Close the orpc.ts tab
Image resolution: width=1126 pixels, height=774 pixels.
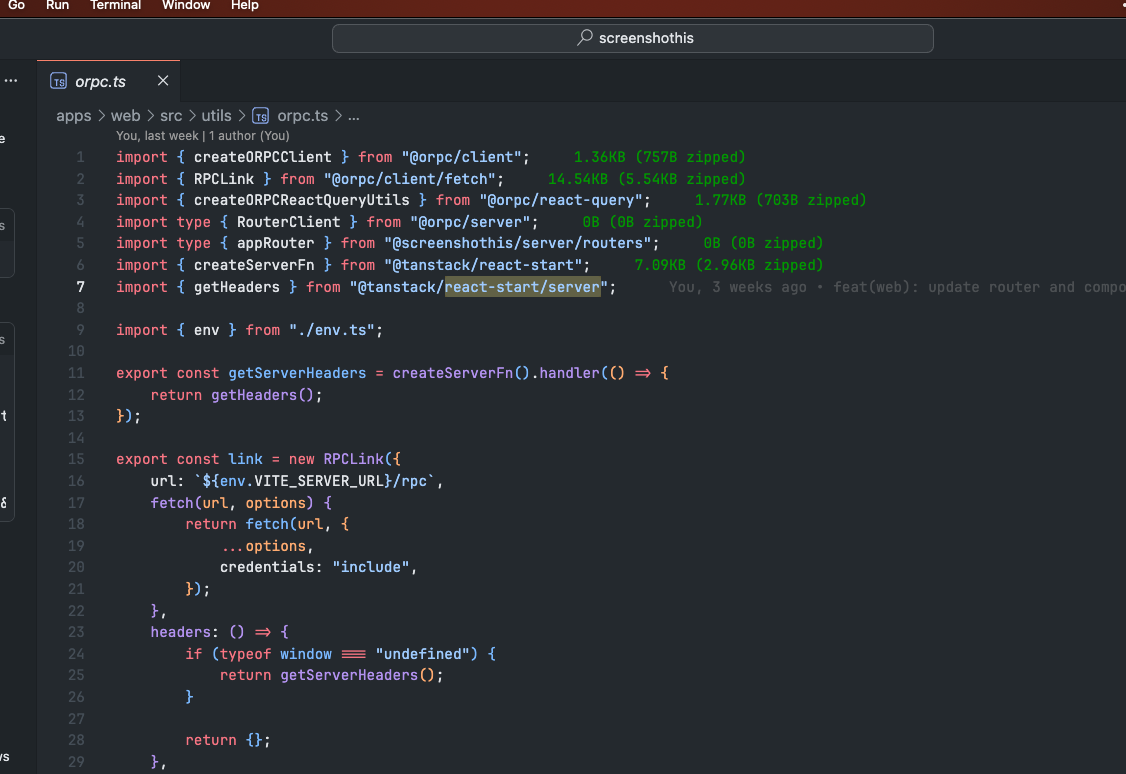(163, 81)
